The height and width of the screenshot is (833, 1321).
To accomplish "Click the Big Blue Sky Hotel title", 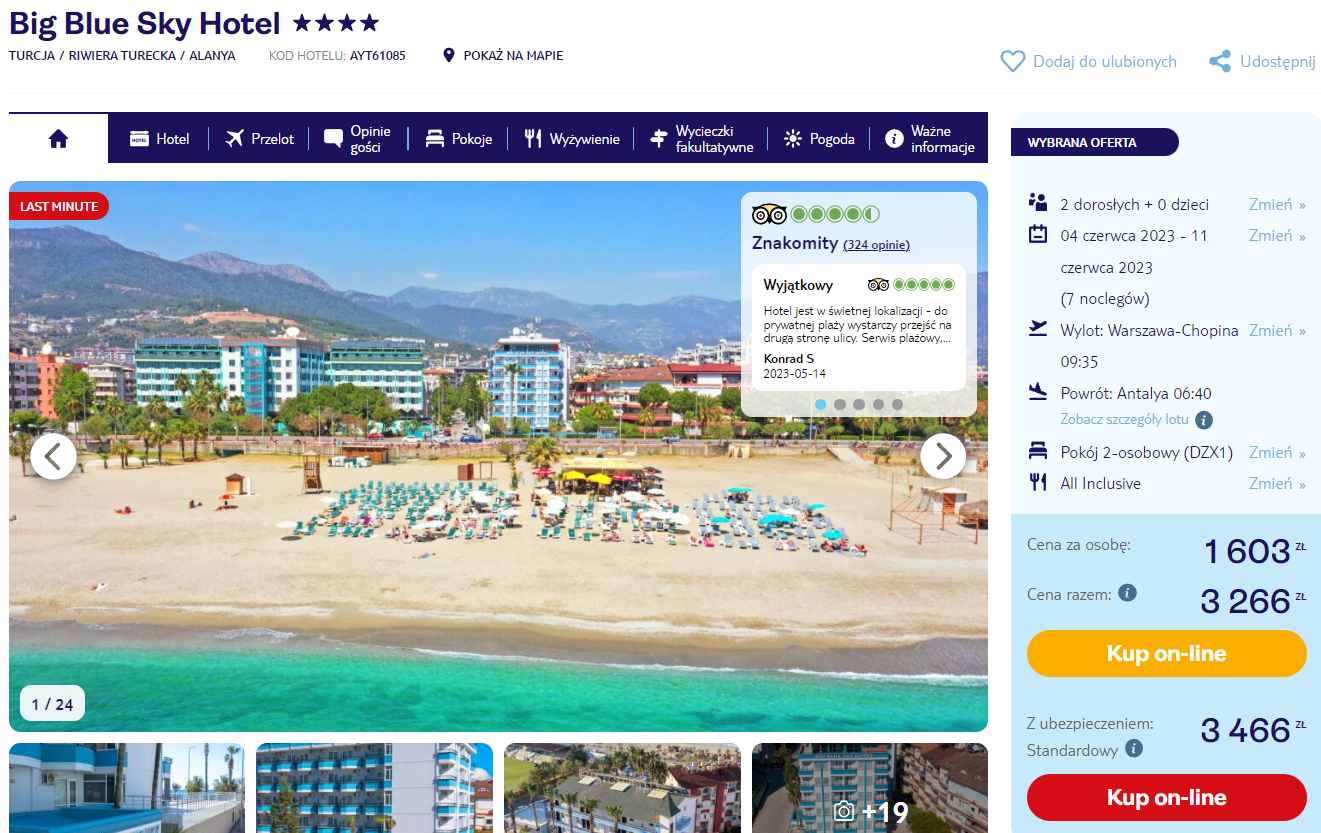I will point(145,23).
